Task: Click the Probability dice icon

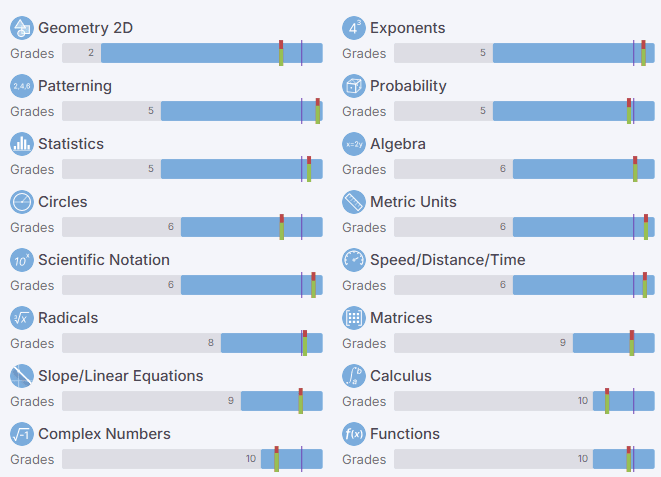Action: click(354, 86)
